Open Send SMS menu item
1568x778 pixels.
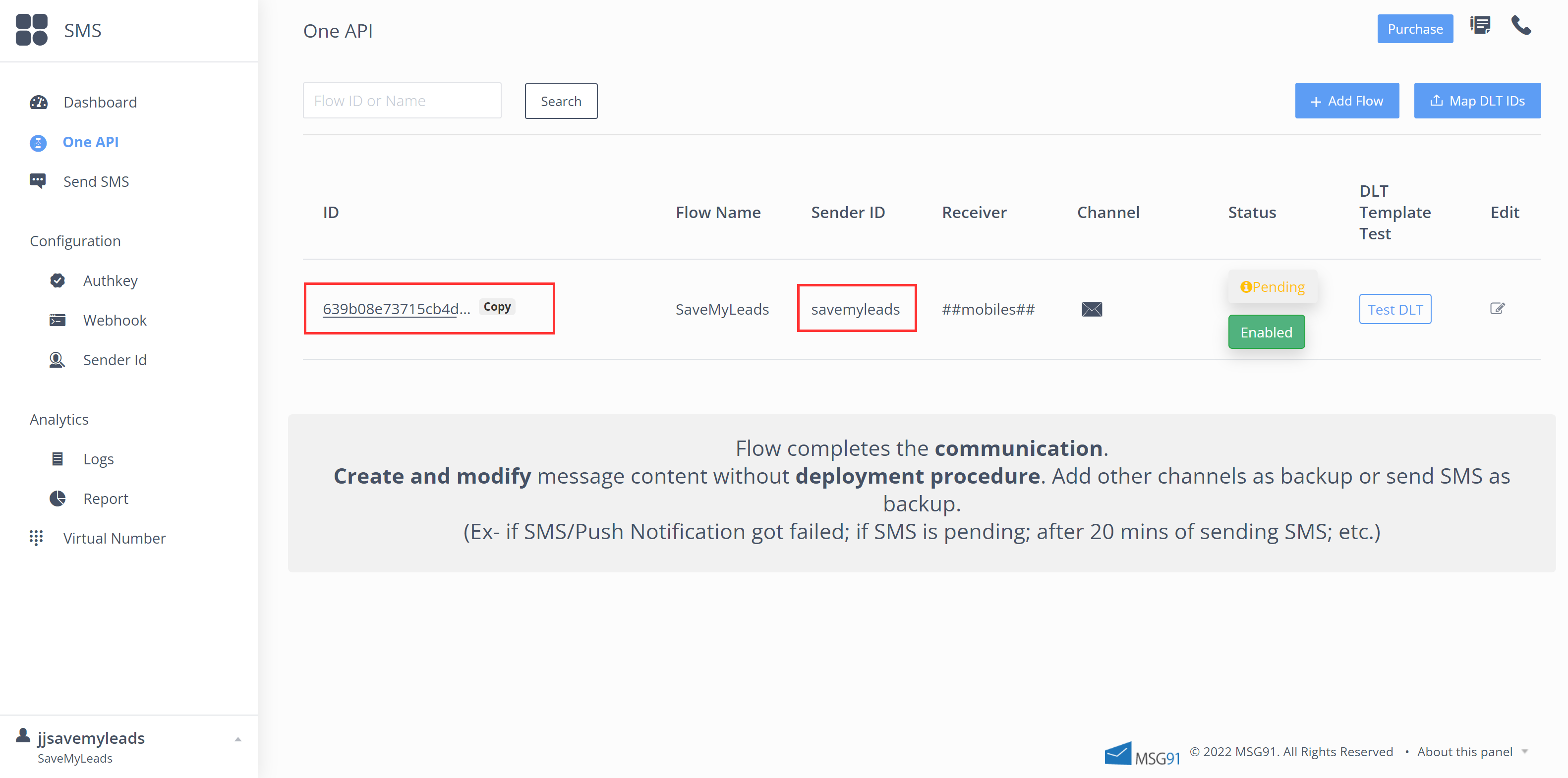pyautogui.click(x=96, y=181)
